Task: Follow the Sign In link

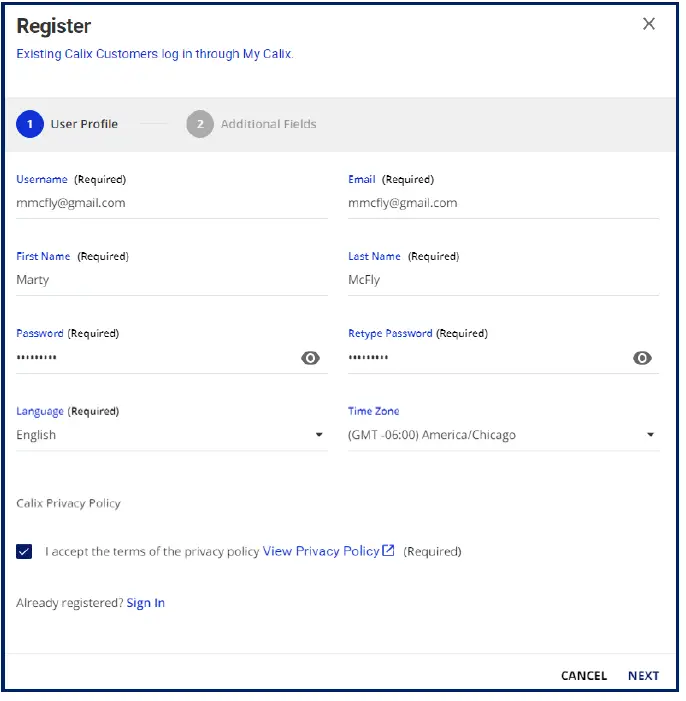Action: pos(146,603)
